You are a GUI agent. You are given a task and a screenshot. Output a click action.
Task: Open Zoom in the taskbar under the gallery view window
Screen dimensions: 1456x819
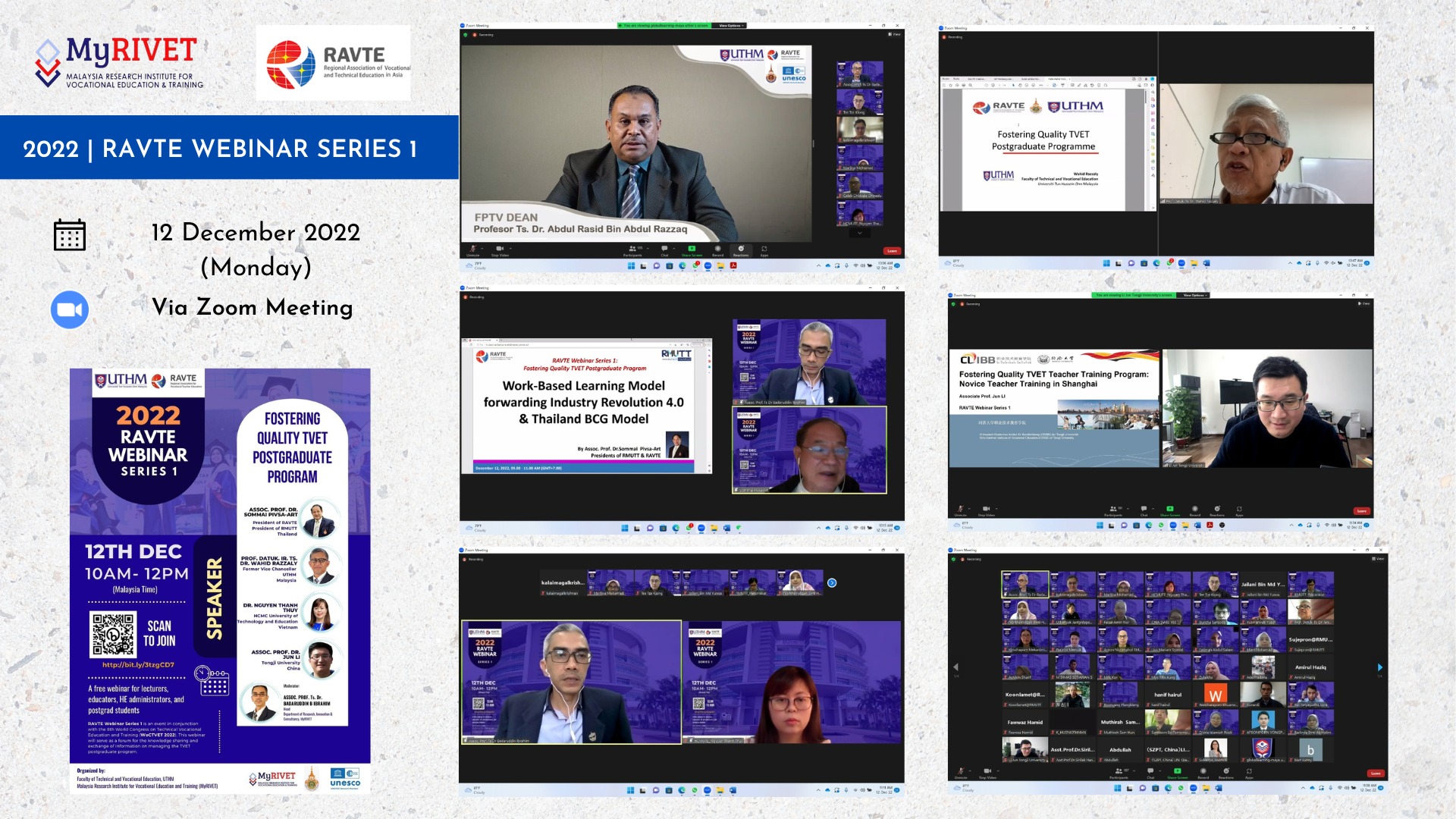pyautogui.click(x=1193, y=788)
